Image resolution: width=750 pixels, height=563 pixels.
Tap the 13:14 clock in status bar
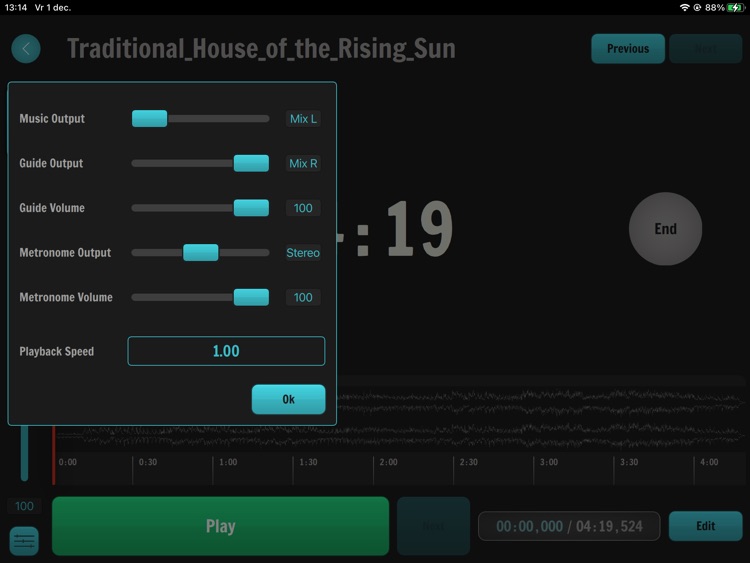coord(16,8)
